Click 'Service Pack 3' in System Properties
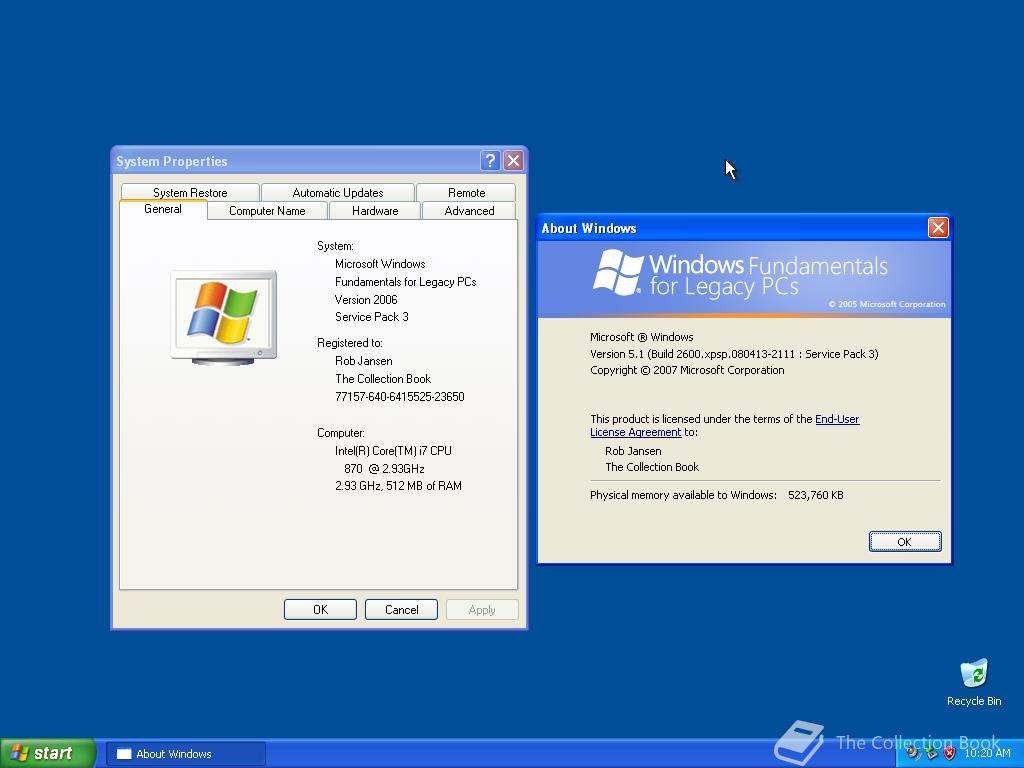1024x768 pixels. click(x=372, y=317)
